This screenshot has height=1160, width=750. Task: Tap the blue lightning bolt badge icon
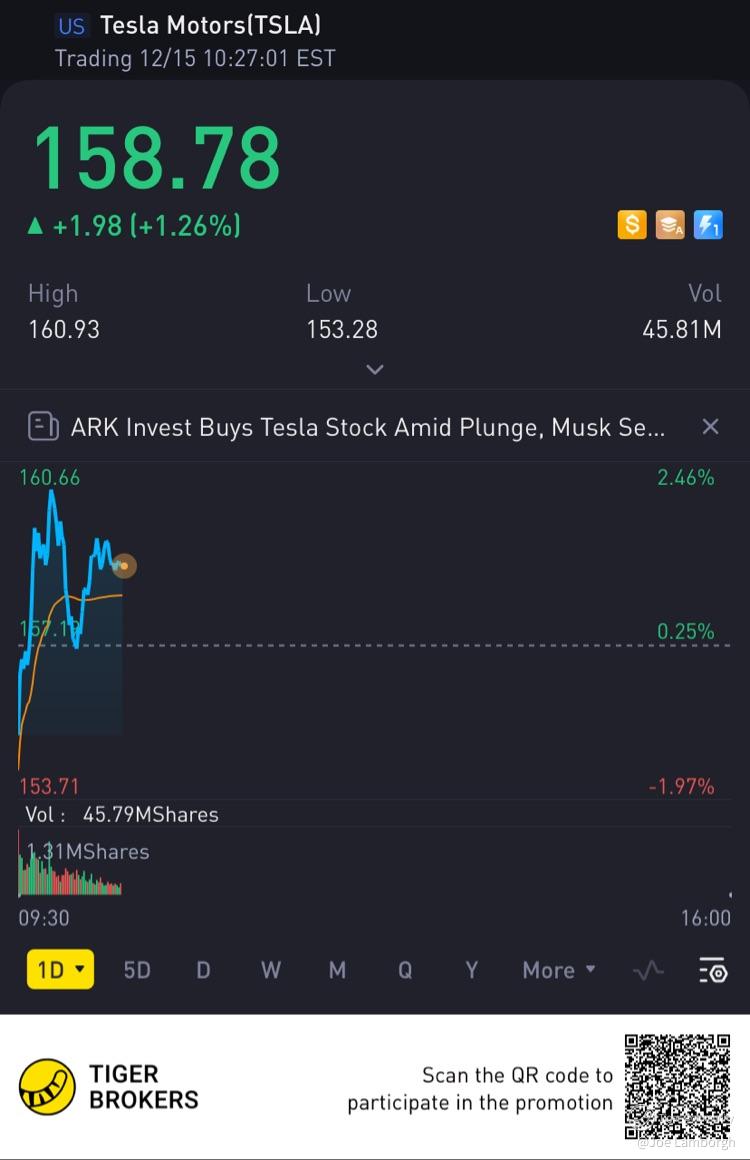coord(708,225)
